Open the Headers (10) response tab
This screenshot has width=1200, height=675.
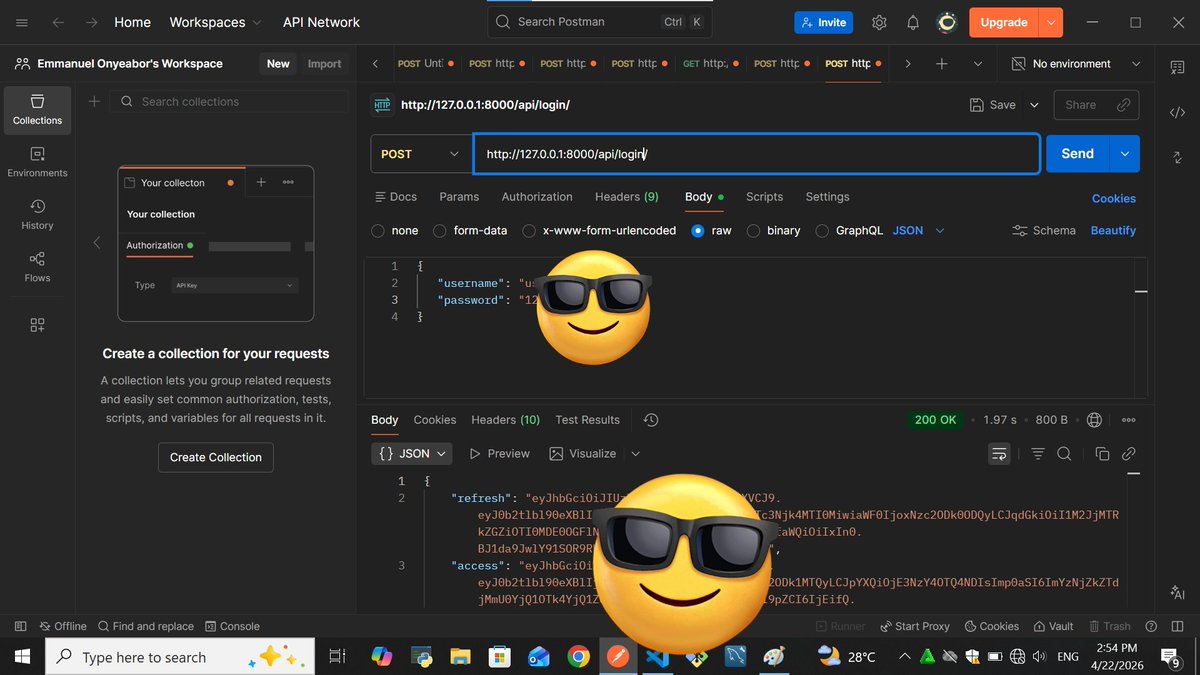pos(505,420)
